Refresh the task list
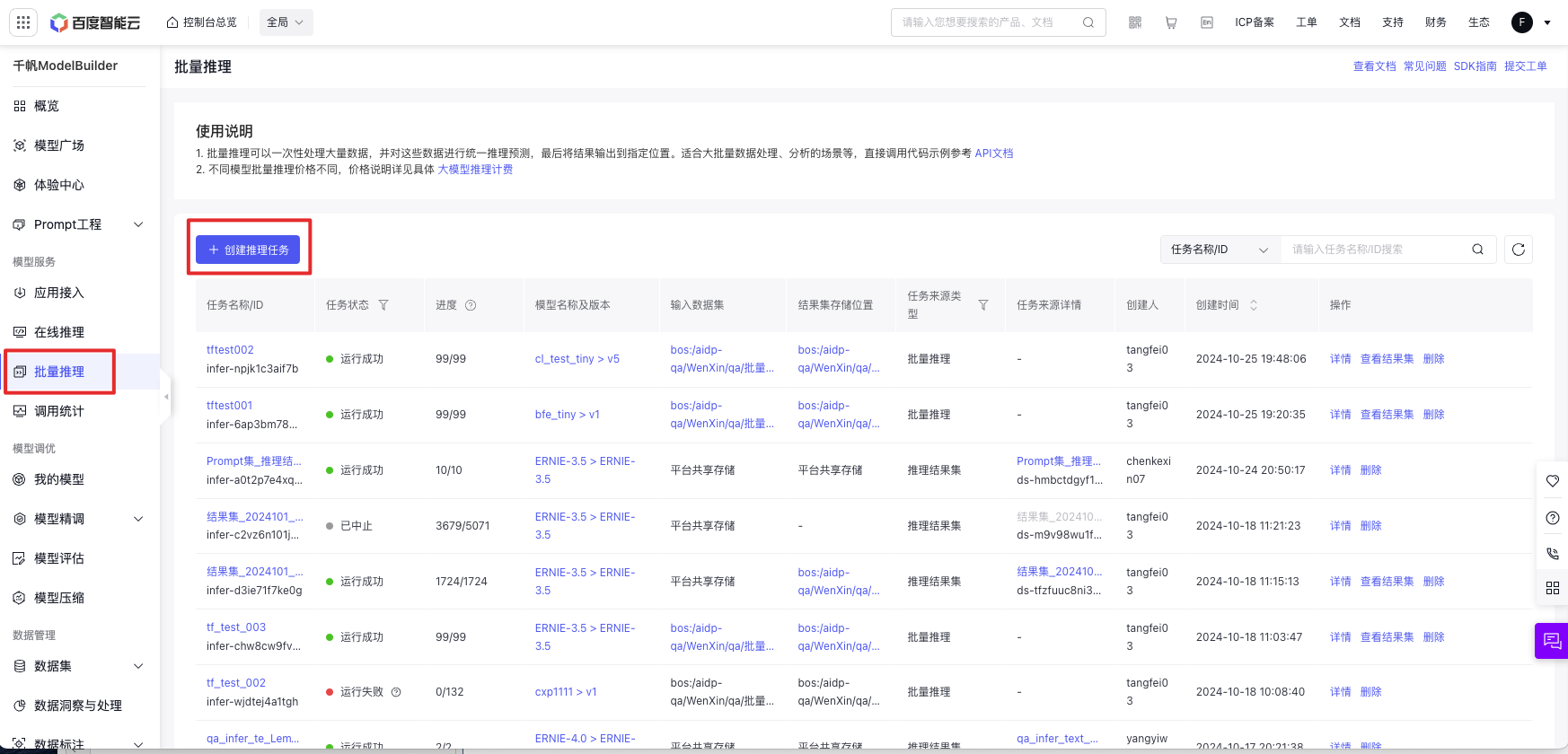This screenshot has height=754, width=1568. 1519,250
